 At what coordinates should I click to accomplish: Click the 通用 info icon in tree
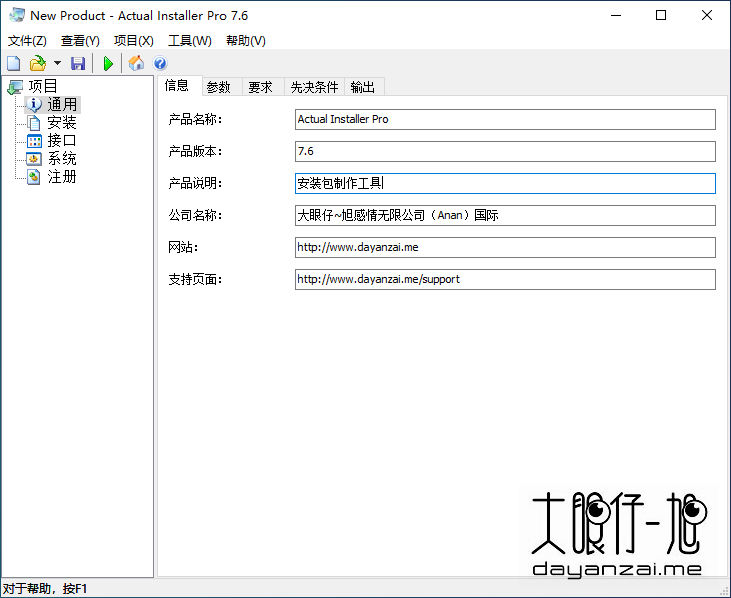coord(34,104)
